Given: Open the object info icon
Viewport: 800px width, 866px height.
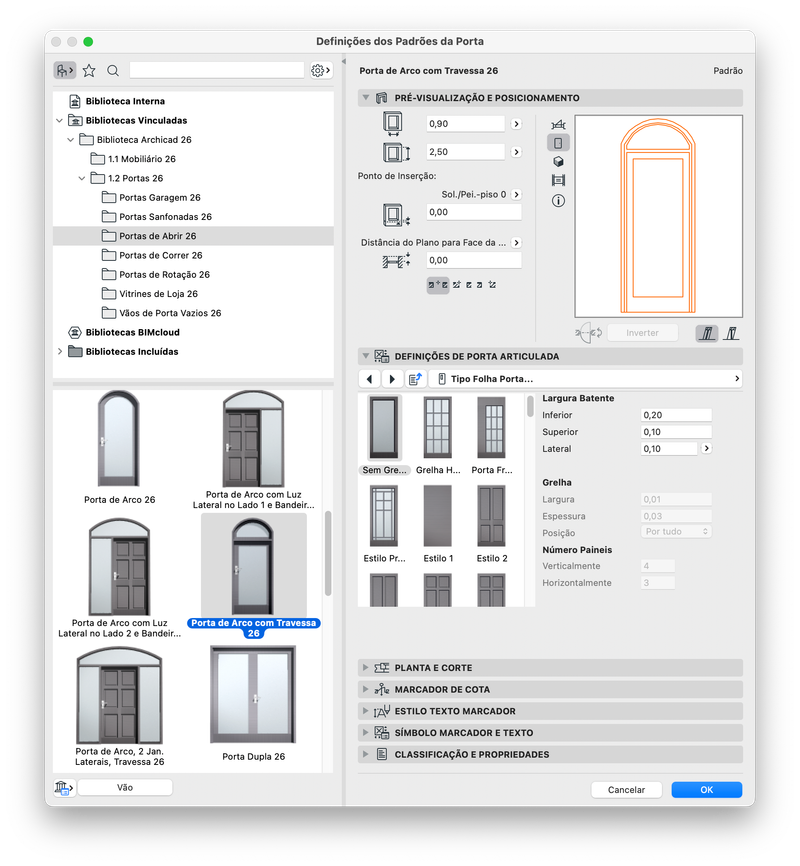Looking at the screenshot, I should click(x=559, y=200).
